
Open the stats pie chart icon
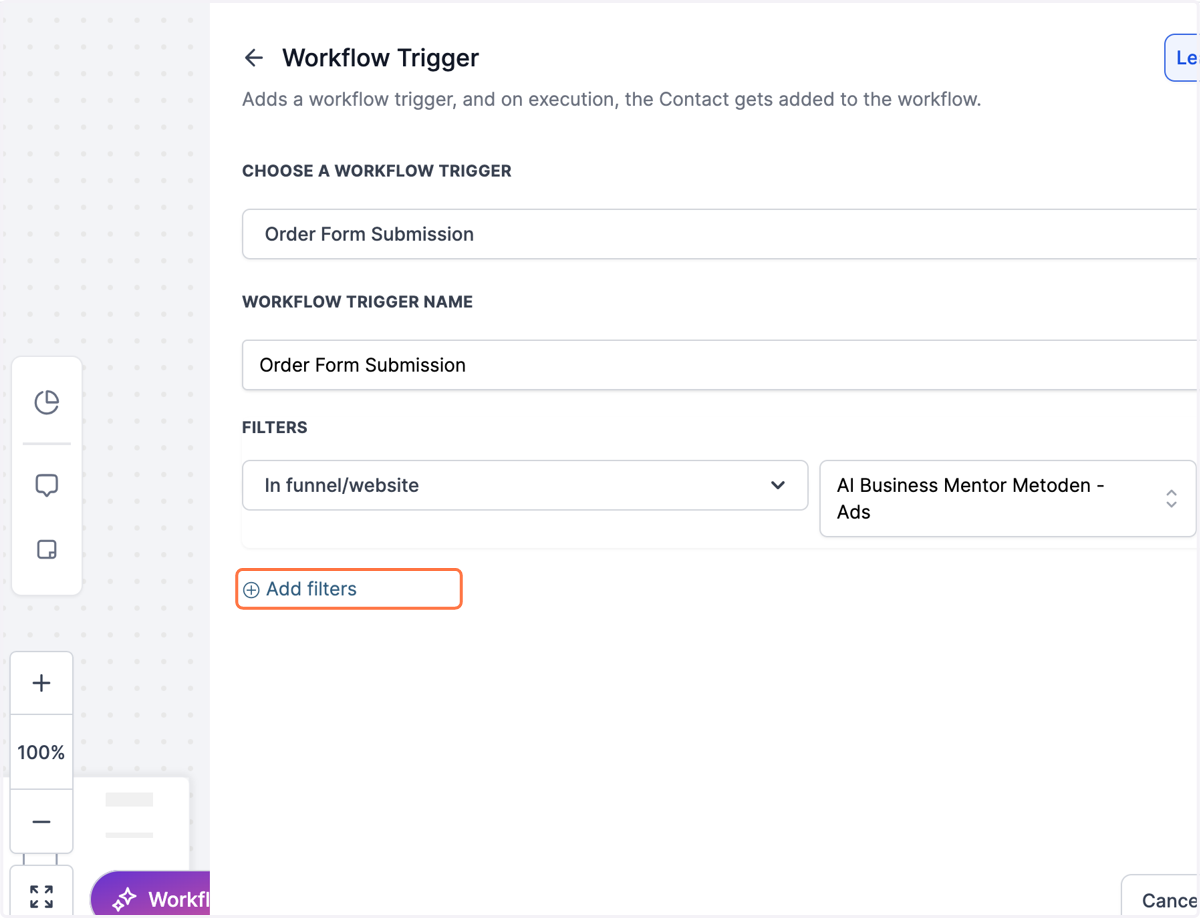pyautogui.click(x=46, y=402)
